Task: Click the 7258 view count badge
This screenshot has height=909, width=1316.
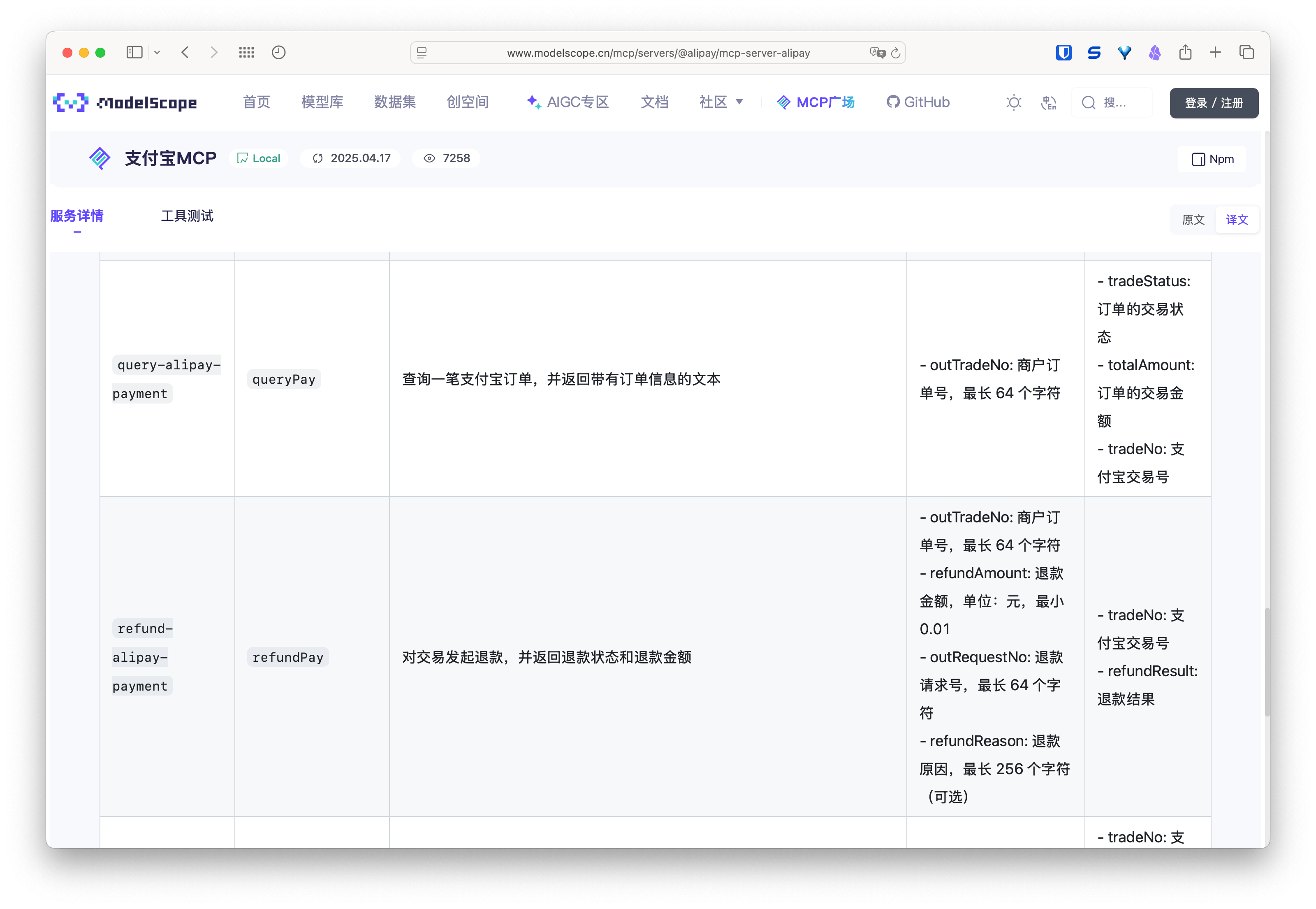Action: coord(447,158)
